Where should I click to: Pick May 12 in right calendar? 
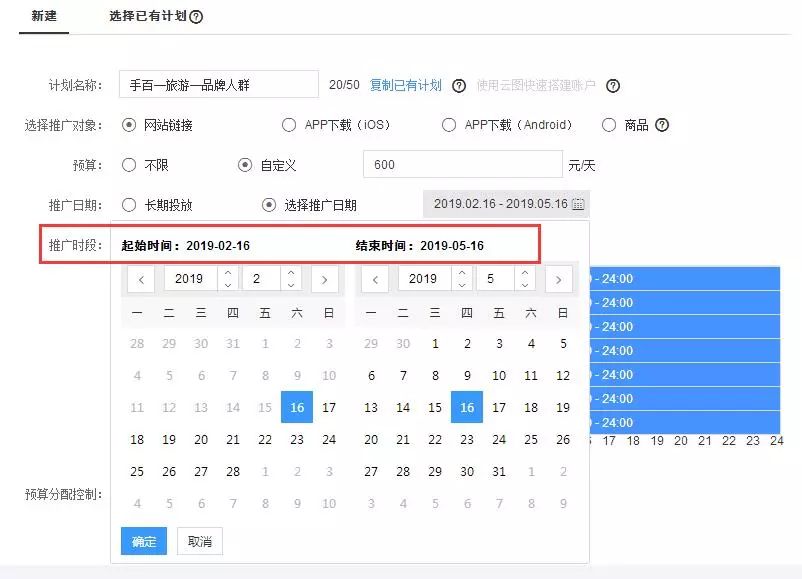(x=563, y=376)
